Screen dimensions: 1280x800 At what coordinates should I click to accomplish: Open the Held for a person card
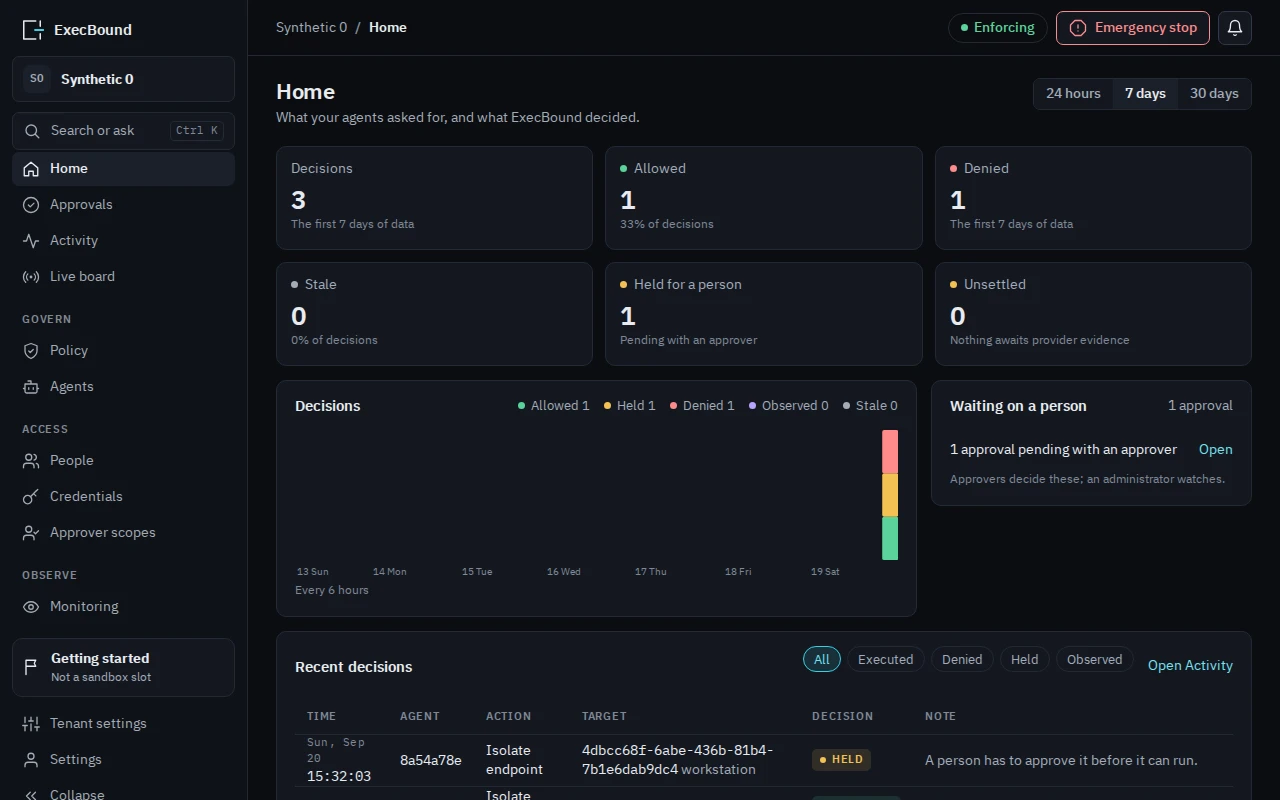point(764,314)
